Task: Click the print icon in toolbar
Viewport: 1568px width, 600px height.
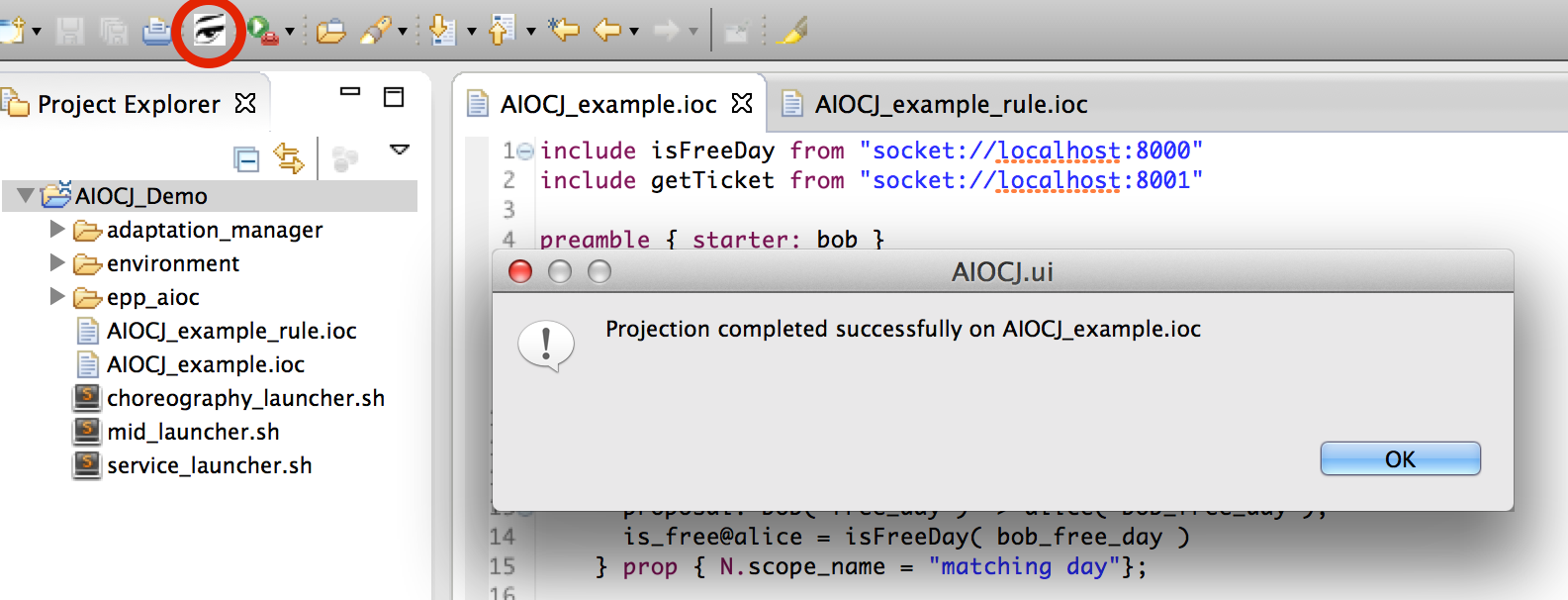Action: 156,32
